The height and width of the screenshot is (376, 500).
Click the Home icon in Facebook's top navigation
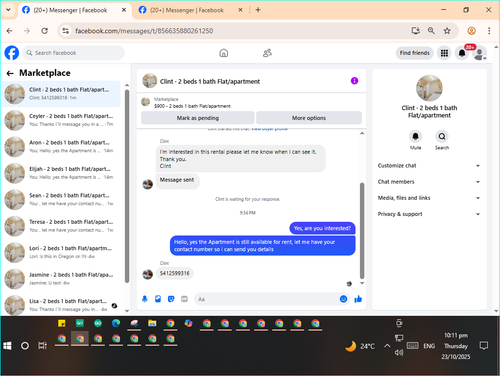pos(224,53)
